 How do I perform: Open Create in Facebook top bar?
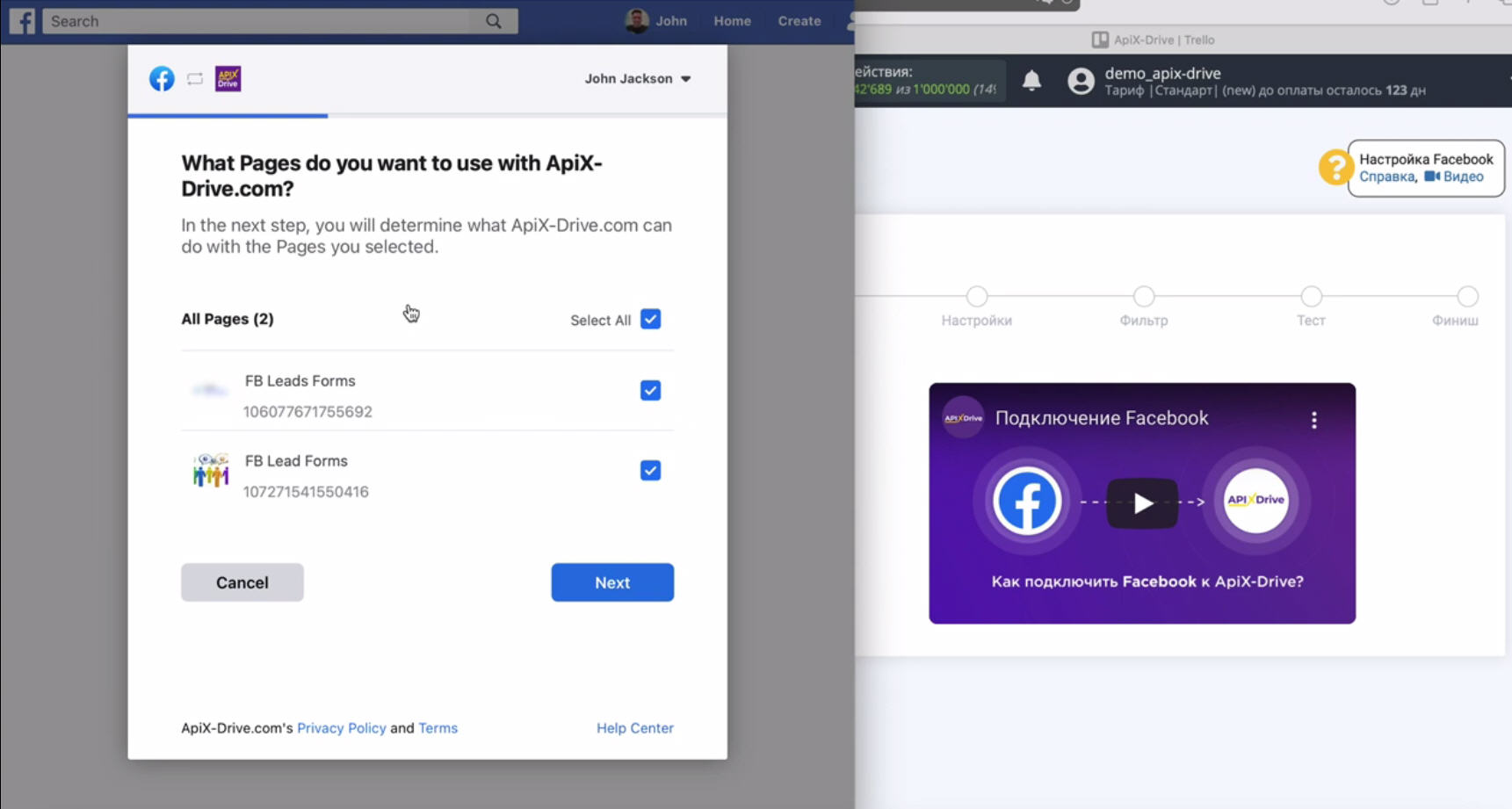799,21
